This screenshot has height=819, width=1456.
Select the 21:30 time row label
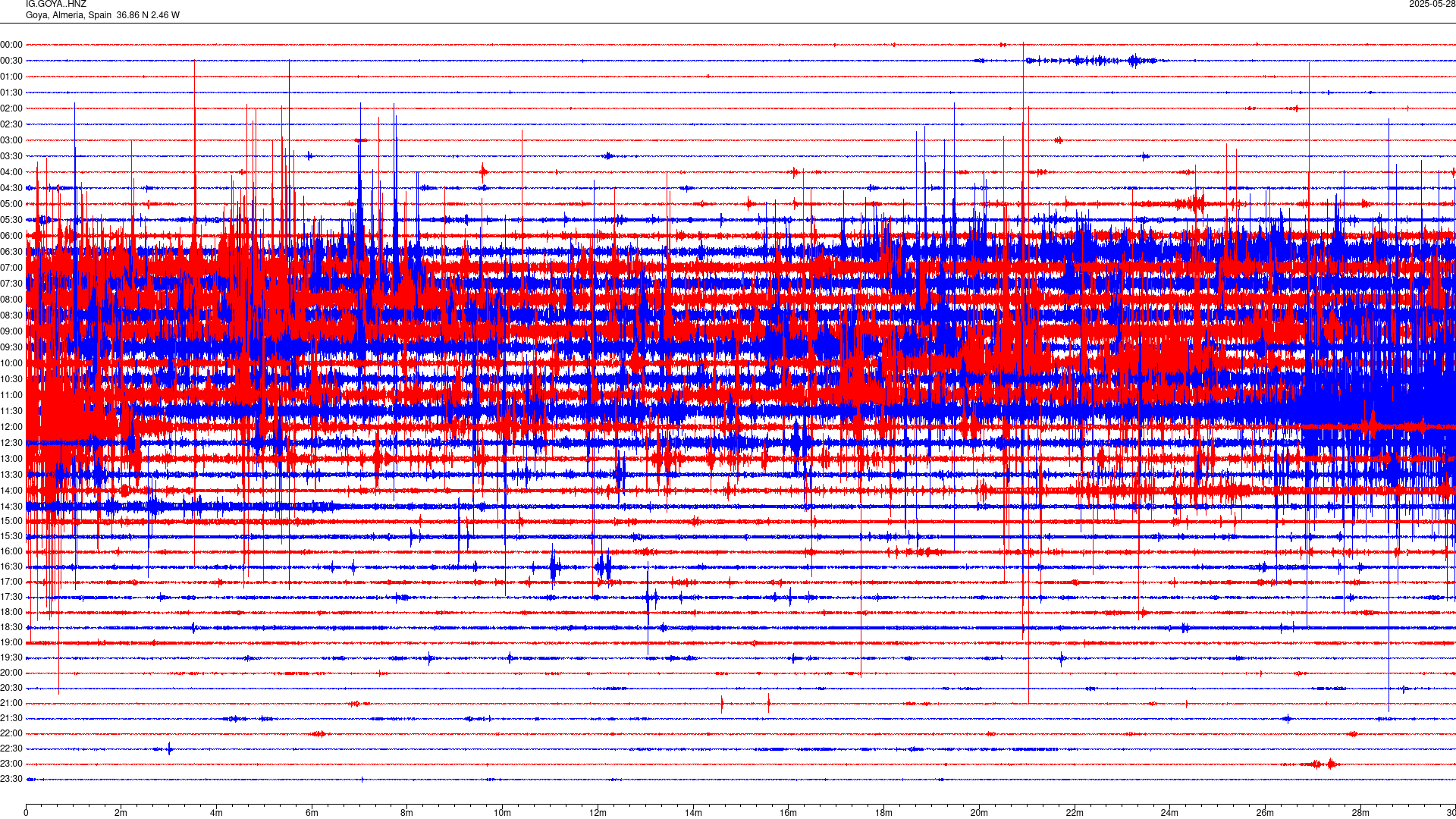11,718
